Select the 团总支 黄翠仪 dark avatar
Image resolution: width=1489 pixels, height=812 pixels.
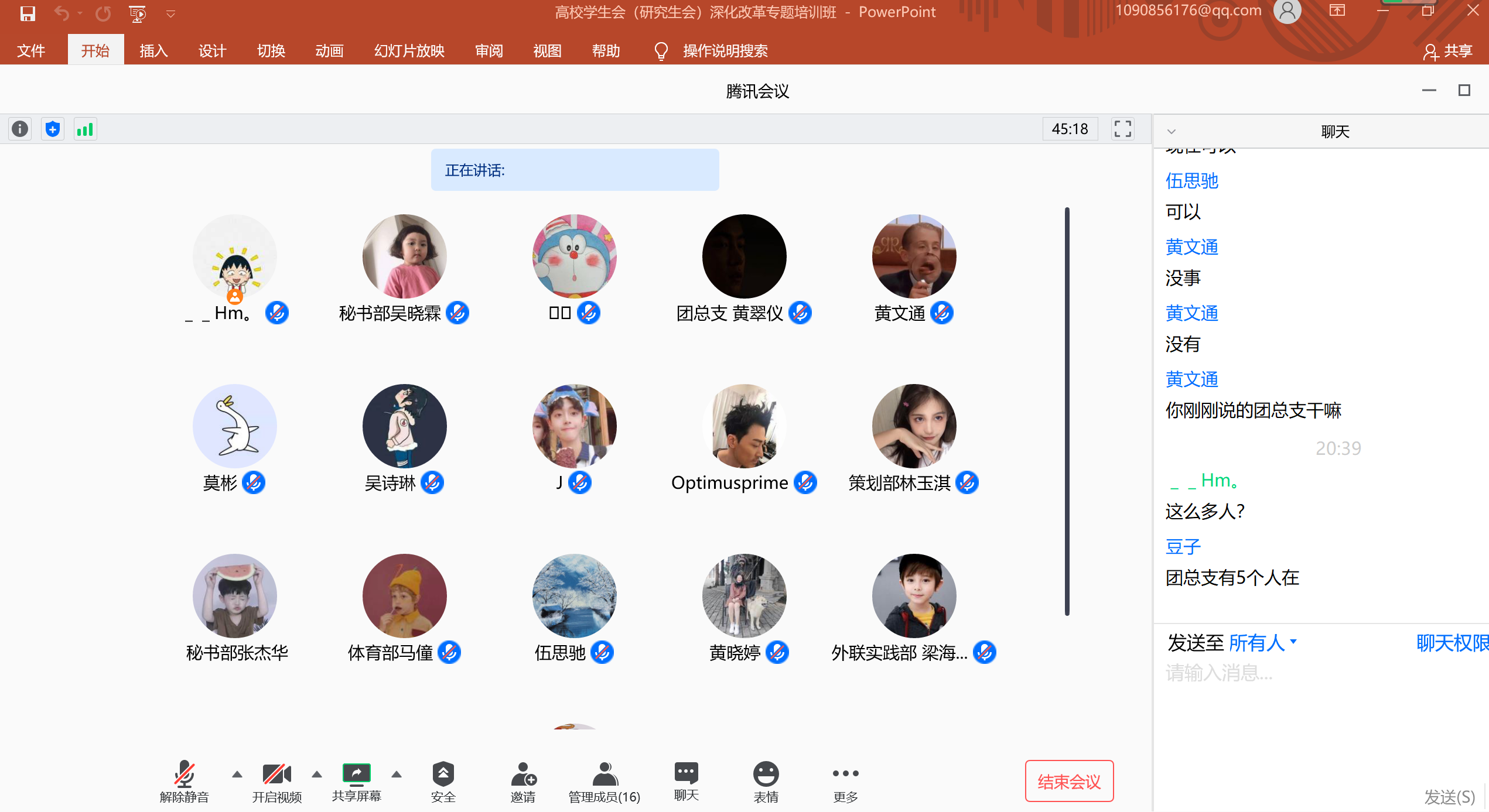coord(745,256)
